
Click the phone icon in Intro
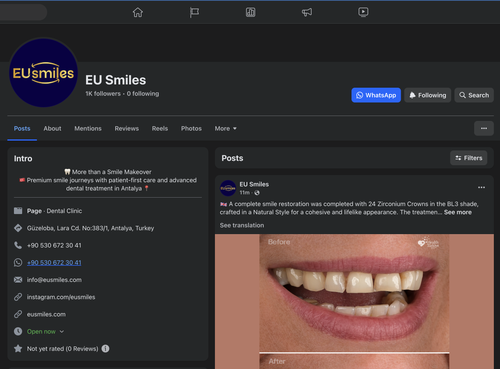pos(18,245)
